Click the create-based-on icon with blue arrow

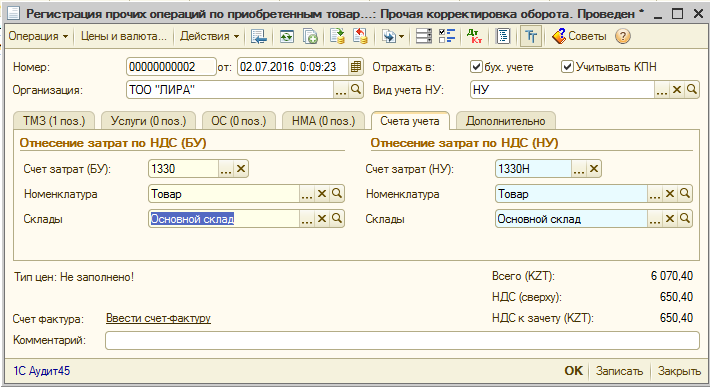(388, 36)
